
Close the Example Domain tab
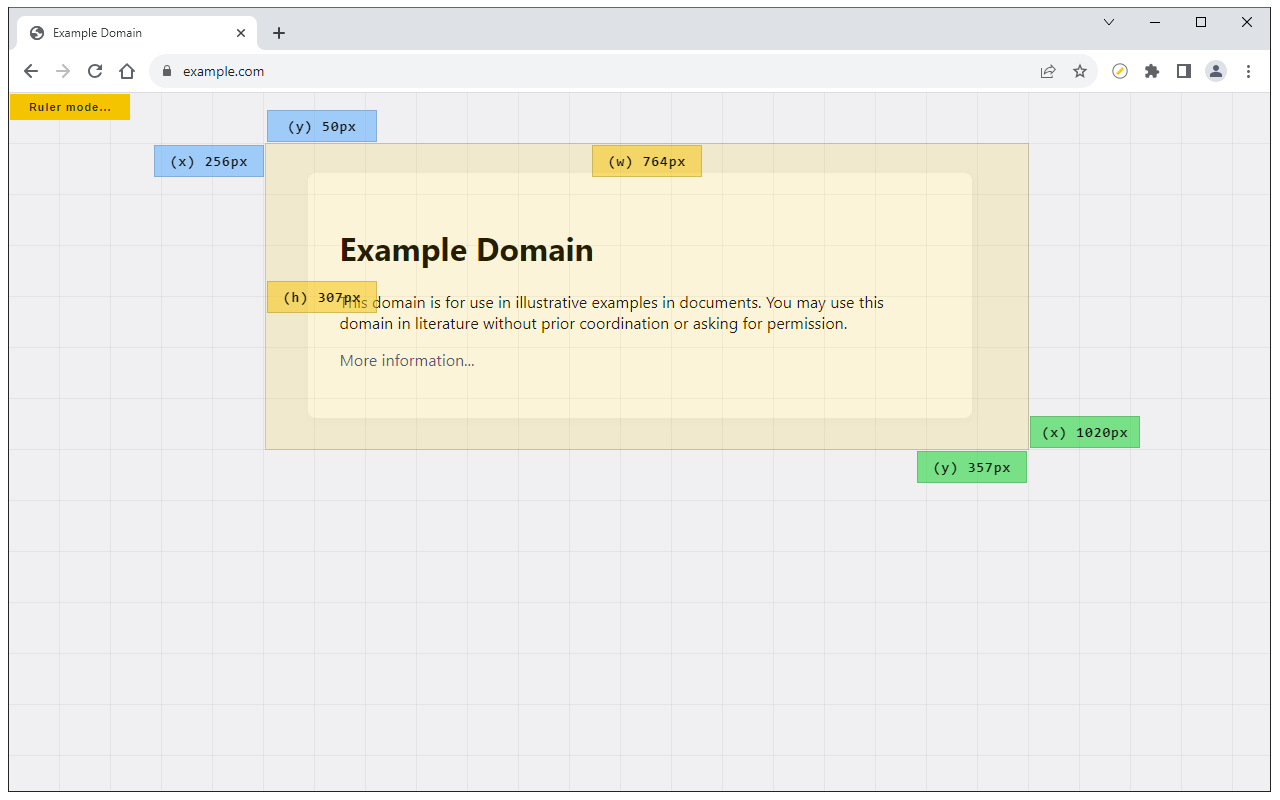click(241, 33)
